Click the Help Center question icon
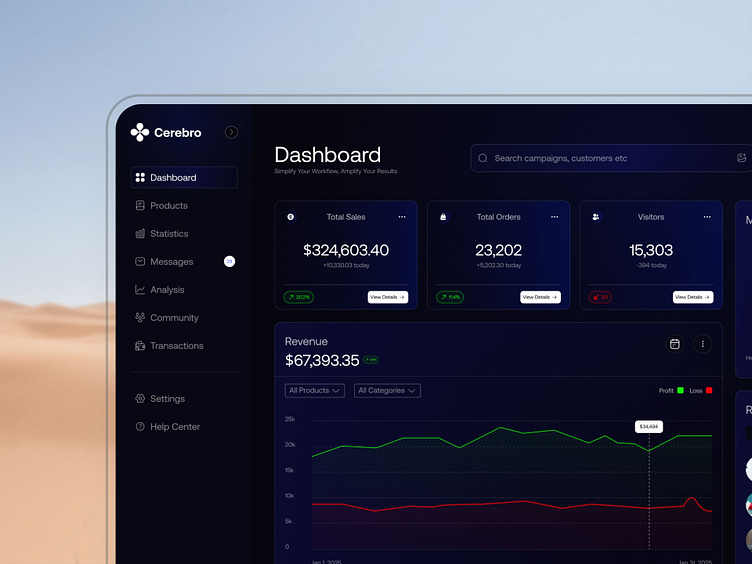The image size is (752, 564). coord(140,426)
